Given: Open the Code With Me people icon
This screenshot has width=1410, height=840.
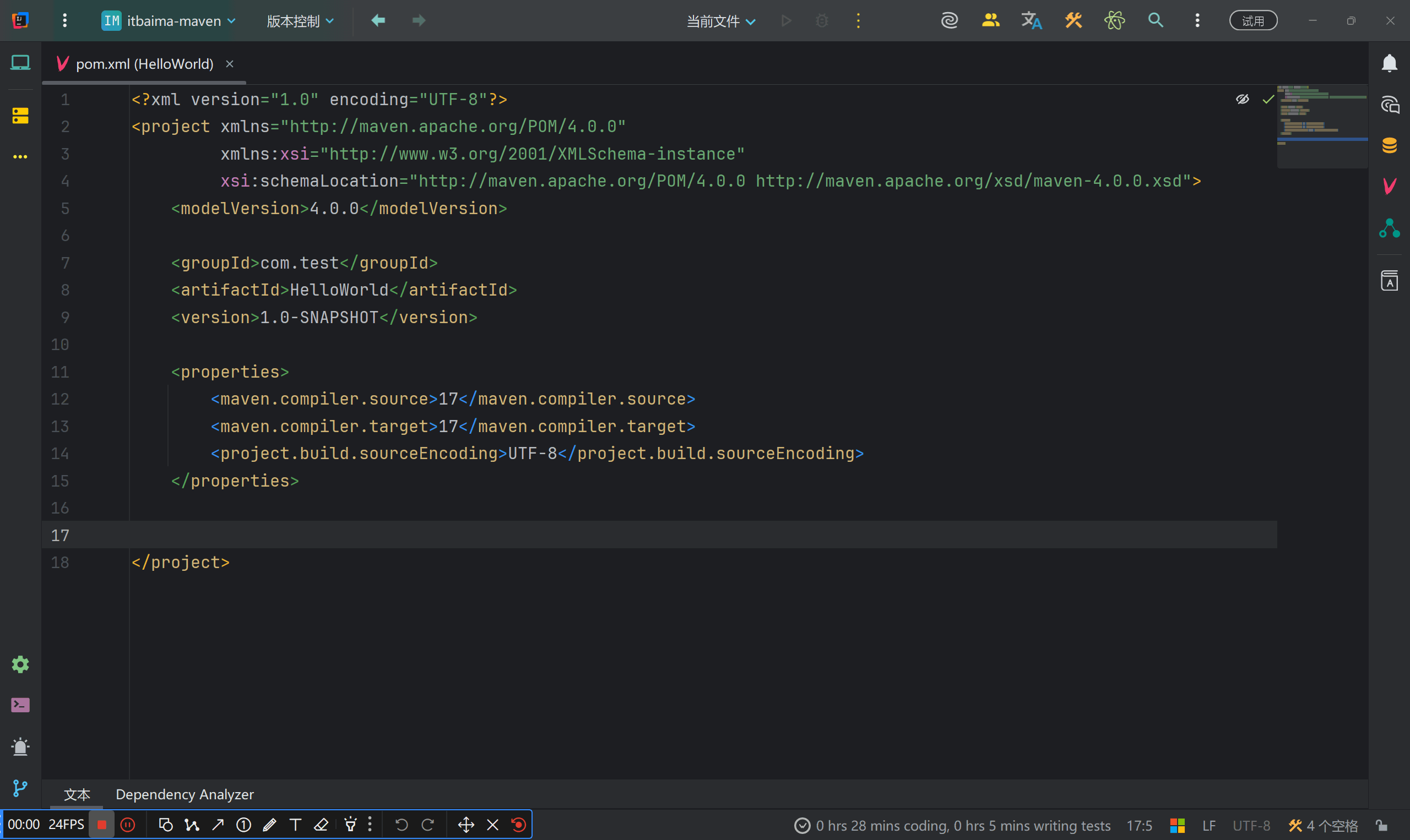Looking at the screenshot, I should click(990, 21).
